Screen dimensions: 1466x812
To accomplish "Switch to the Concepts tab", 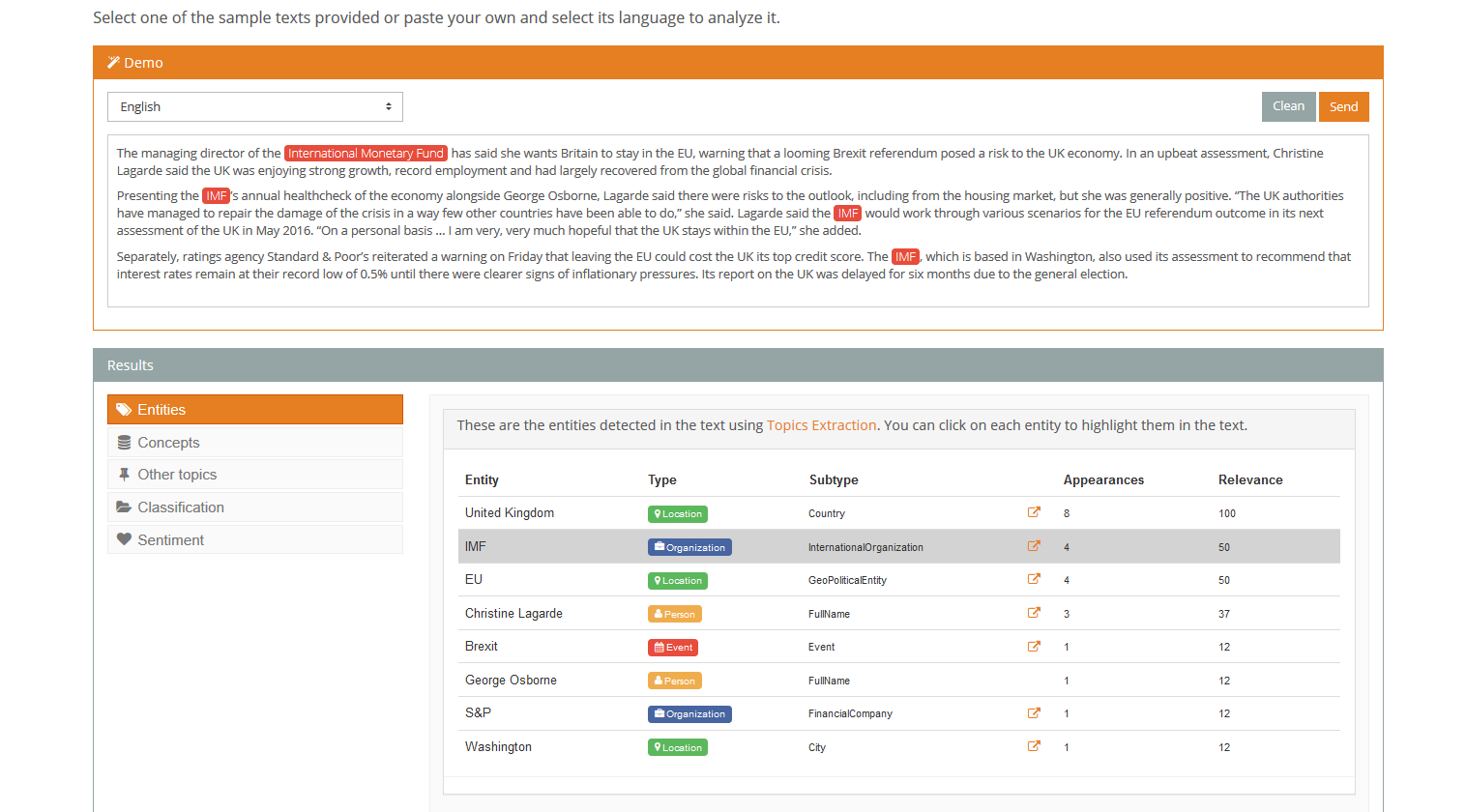I will tap(255, 443).
